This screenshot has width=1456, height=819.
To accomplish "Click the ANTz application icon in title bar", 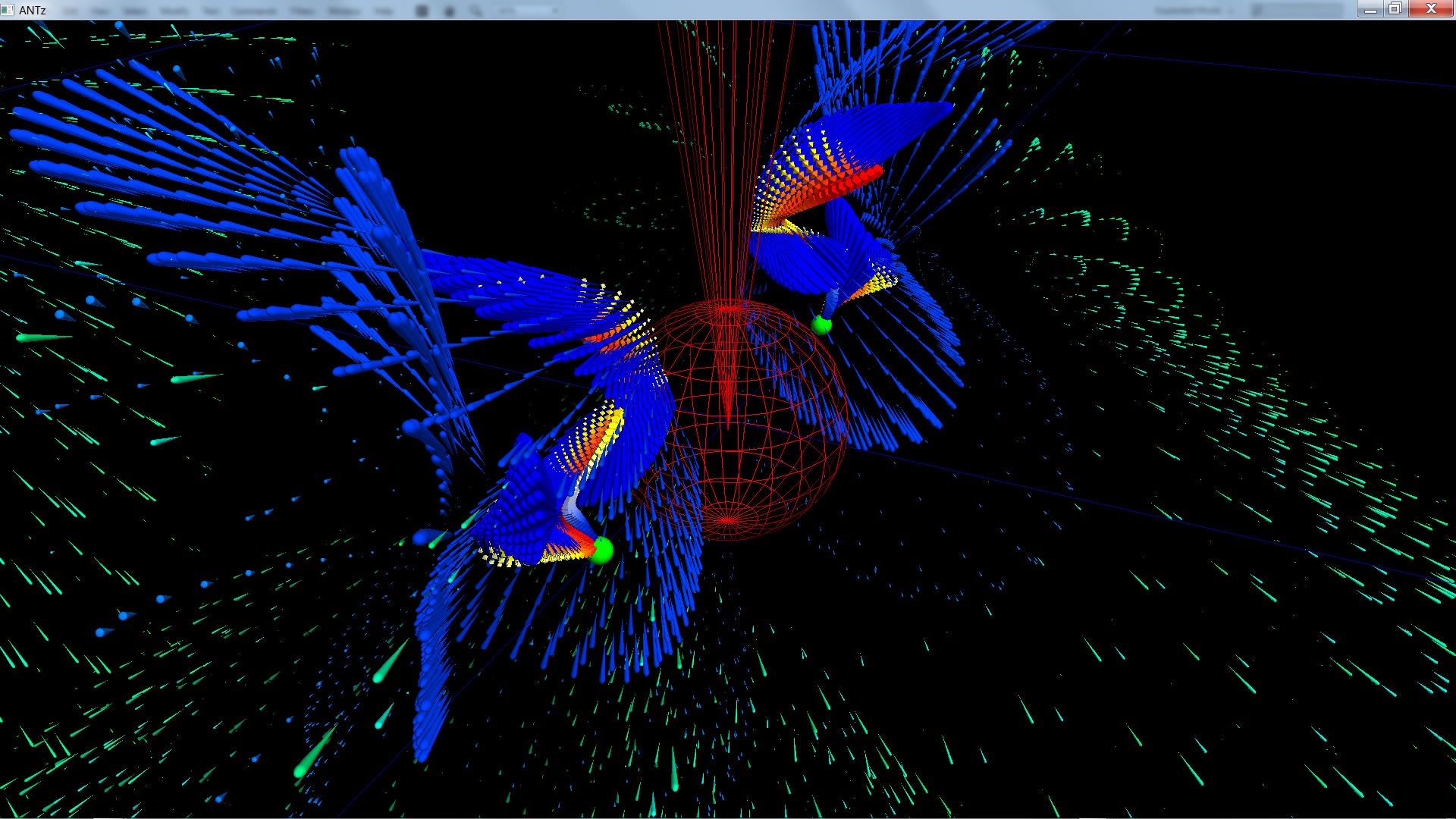I will [8, 10].
